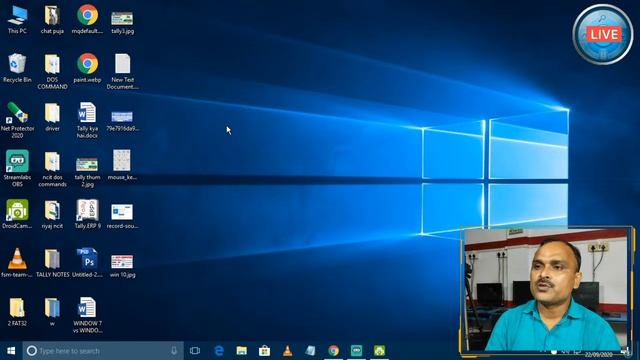Select the DroidCam desktop shortcut
Screen dimensions: 640x360
tap(17, 214)
